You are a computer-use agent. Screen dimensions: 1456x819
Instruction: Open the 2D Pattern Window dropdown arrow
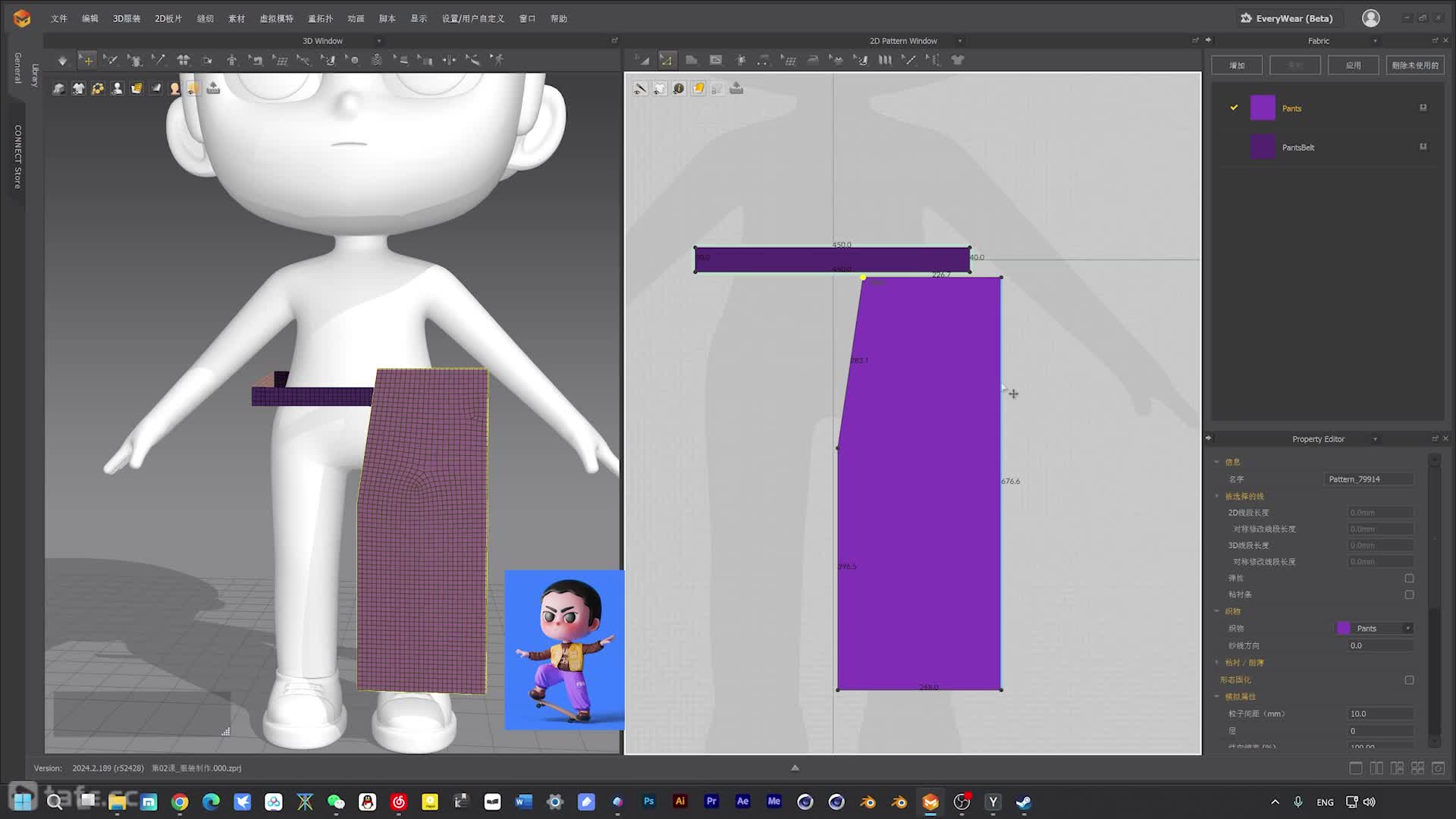click(960, 41)
